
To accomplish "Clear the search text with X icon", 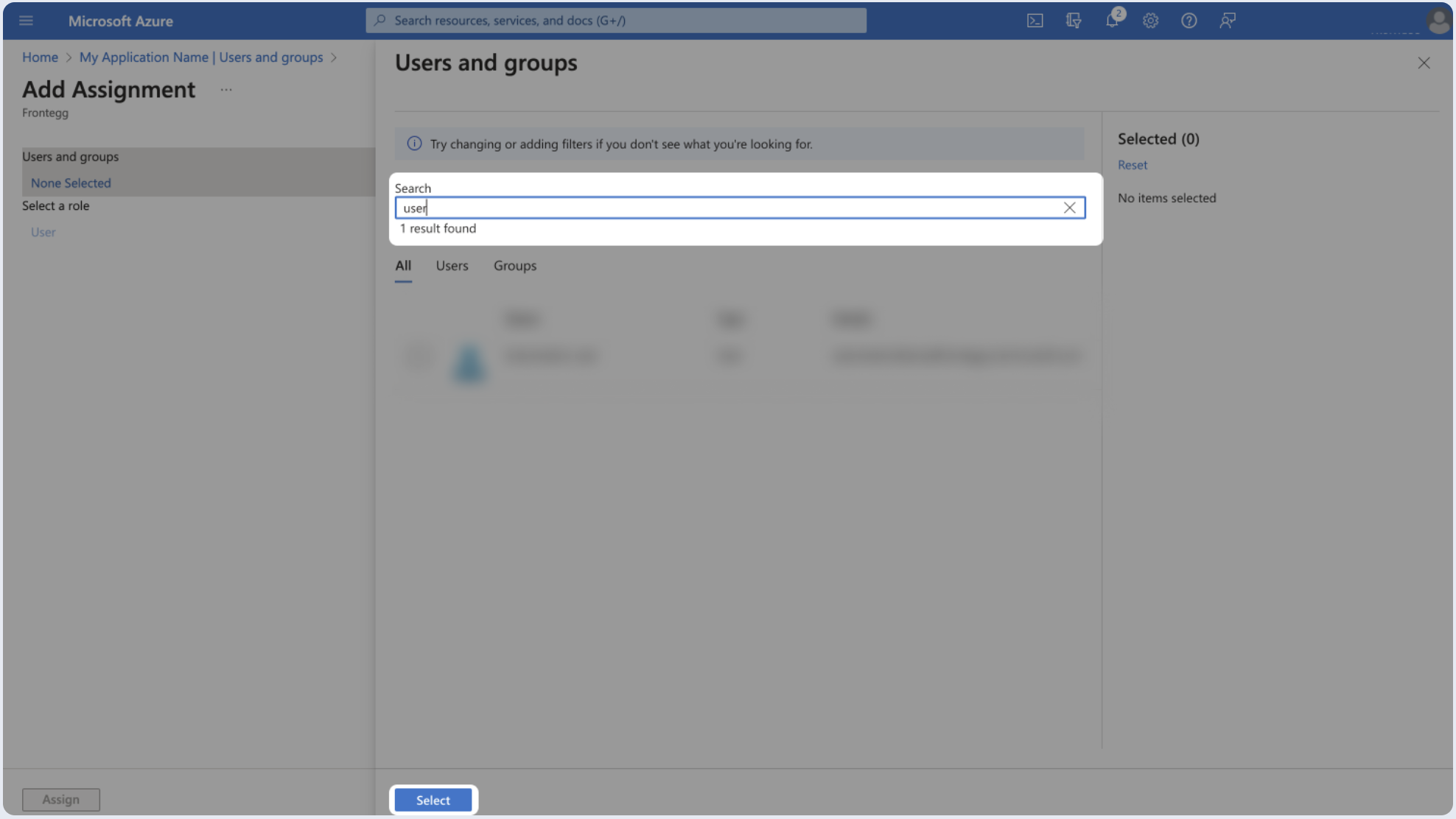I will 1069,208.
